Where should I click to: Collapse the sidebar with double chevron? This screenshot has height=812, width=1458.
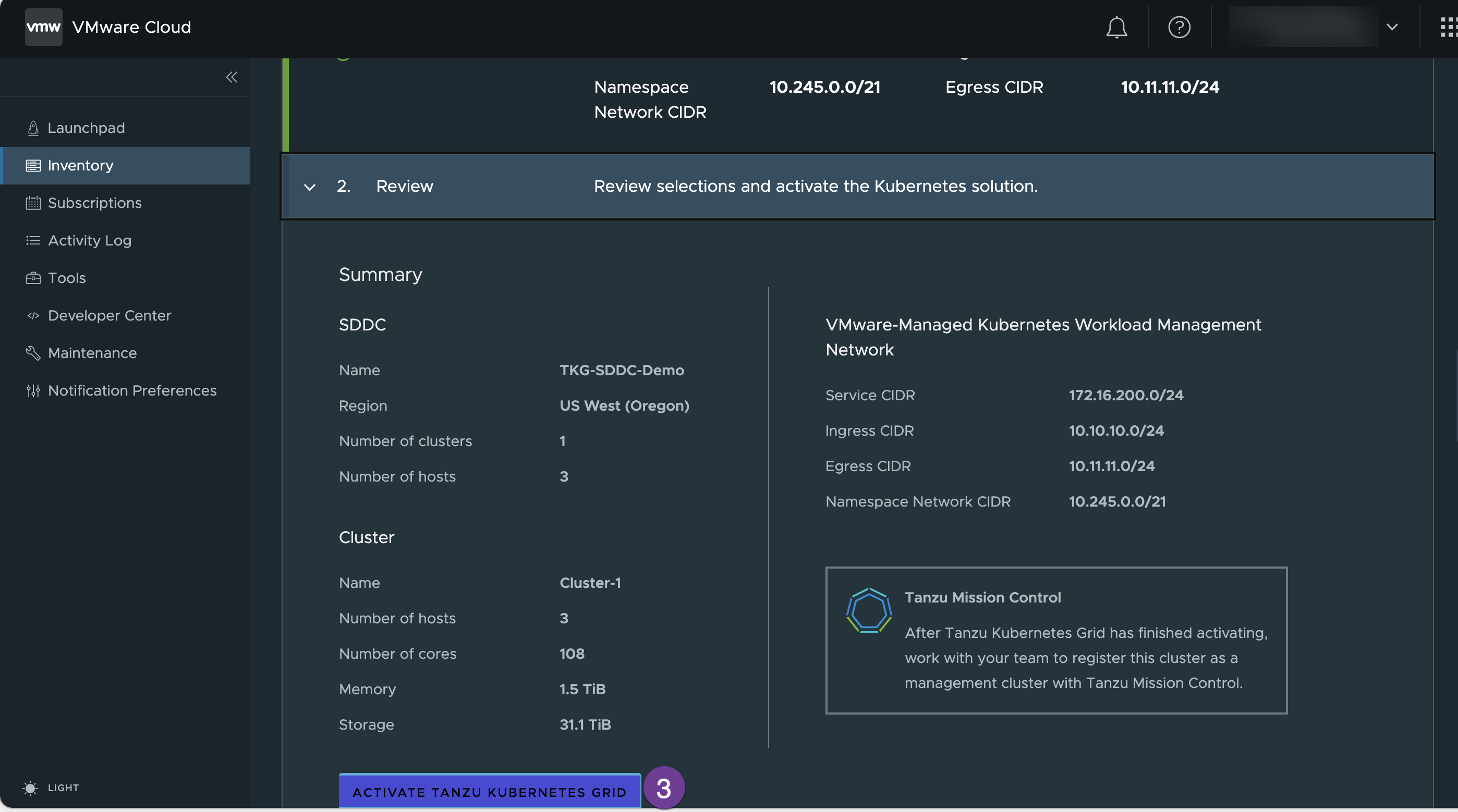pos(232,77)
